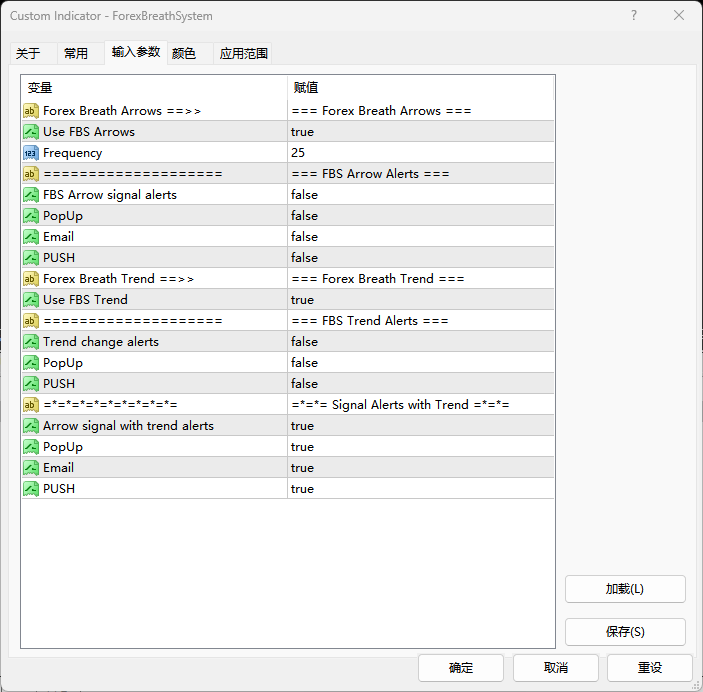The image size is (703, 692).
Task: Switch to the 应用范围 tab
Action: [x=243, y=53]
